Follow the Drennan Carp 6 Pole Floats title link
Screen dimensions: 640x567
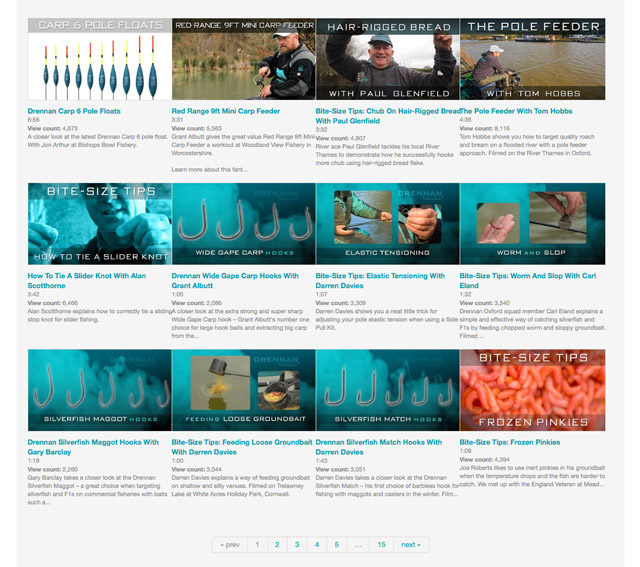click(x=74, y=111)
